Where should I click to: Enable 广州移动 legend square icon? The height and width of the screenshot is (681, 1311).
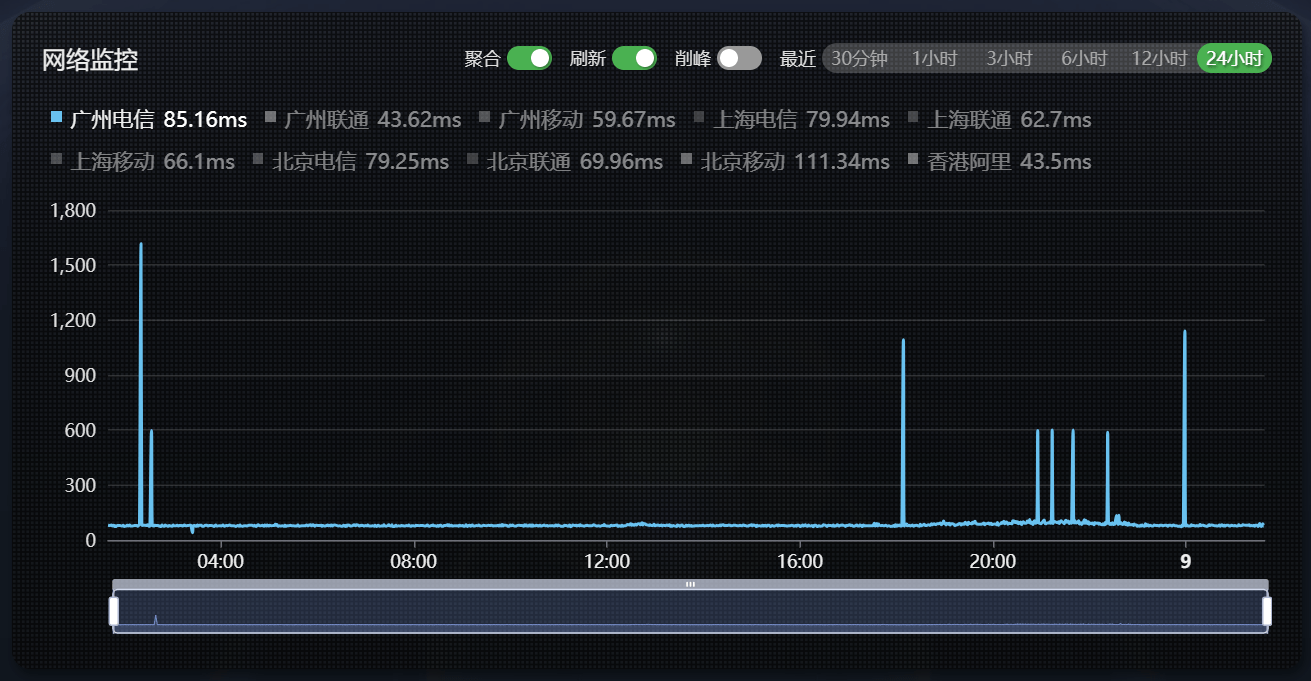[x=484, y=118]
